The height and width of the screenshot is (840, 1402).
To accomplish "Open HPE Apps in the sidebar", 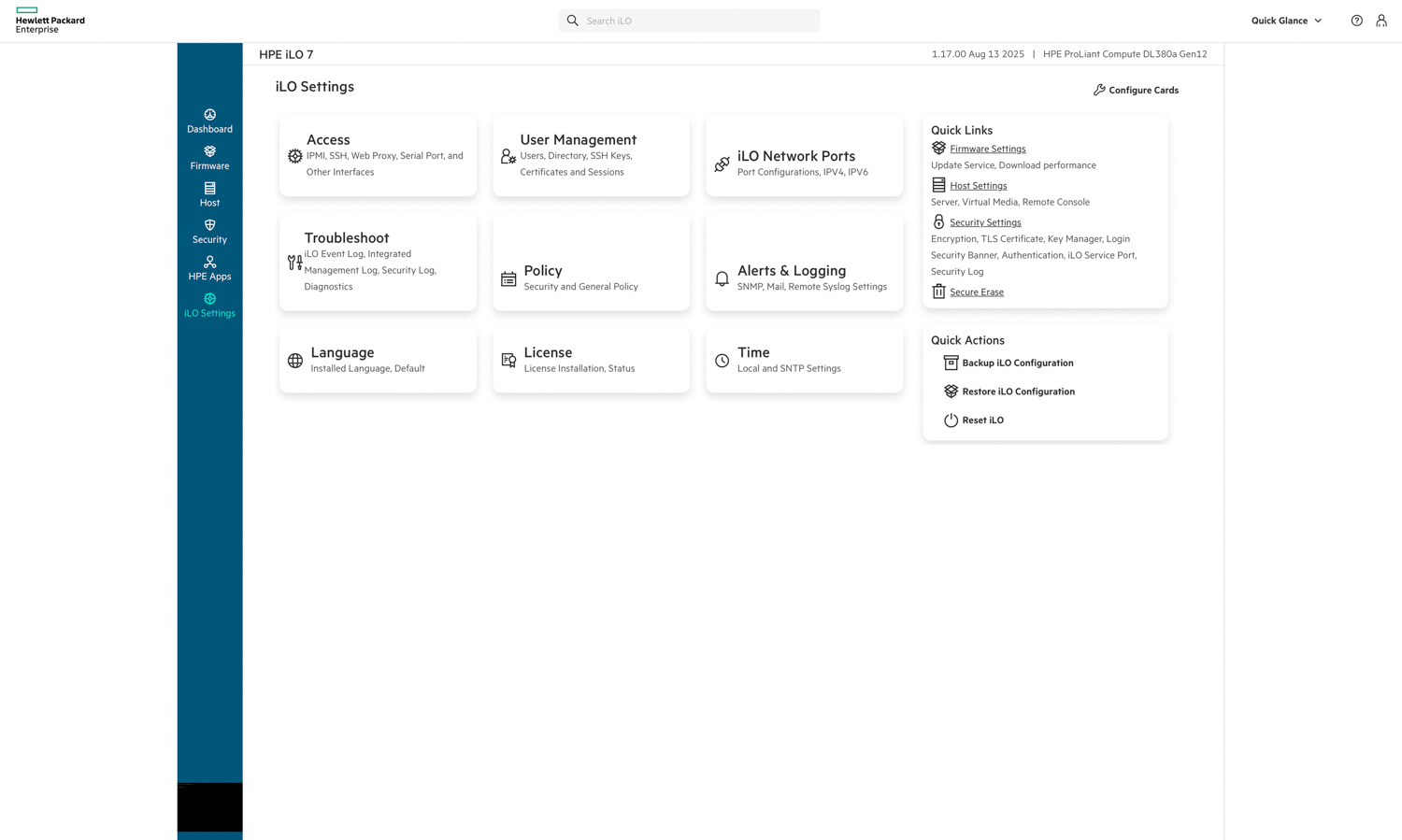I will pyautogui.click(x=209, y=268).
